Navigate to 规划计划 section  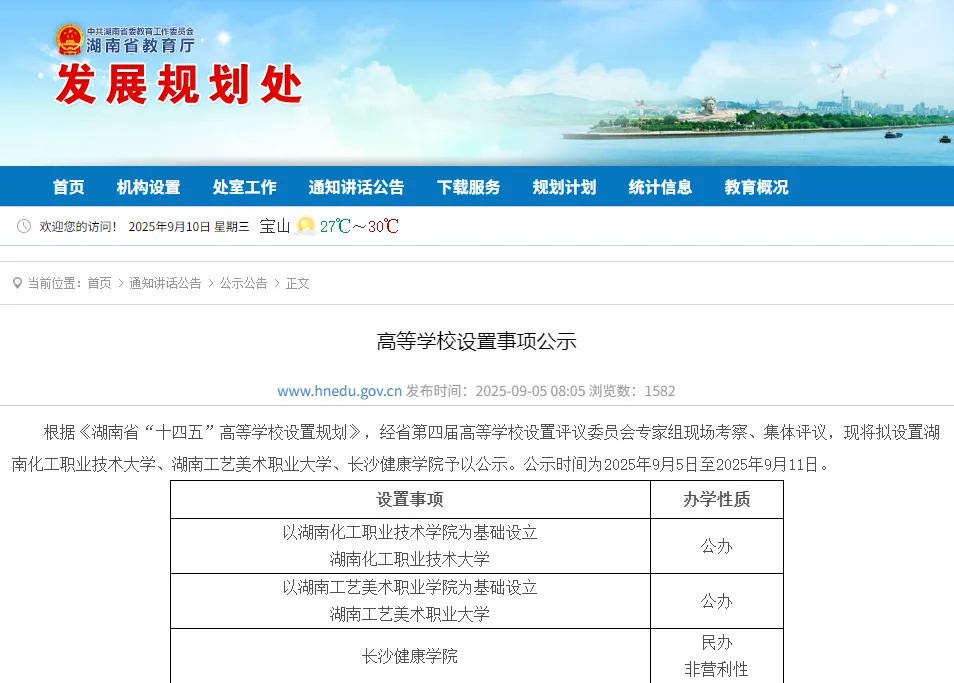pyautogui.click(x=564, y=187)
